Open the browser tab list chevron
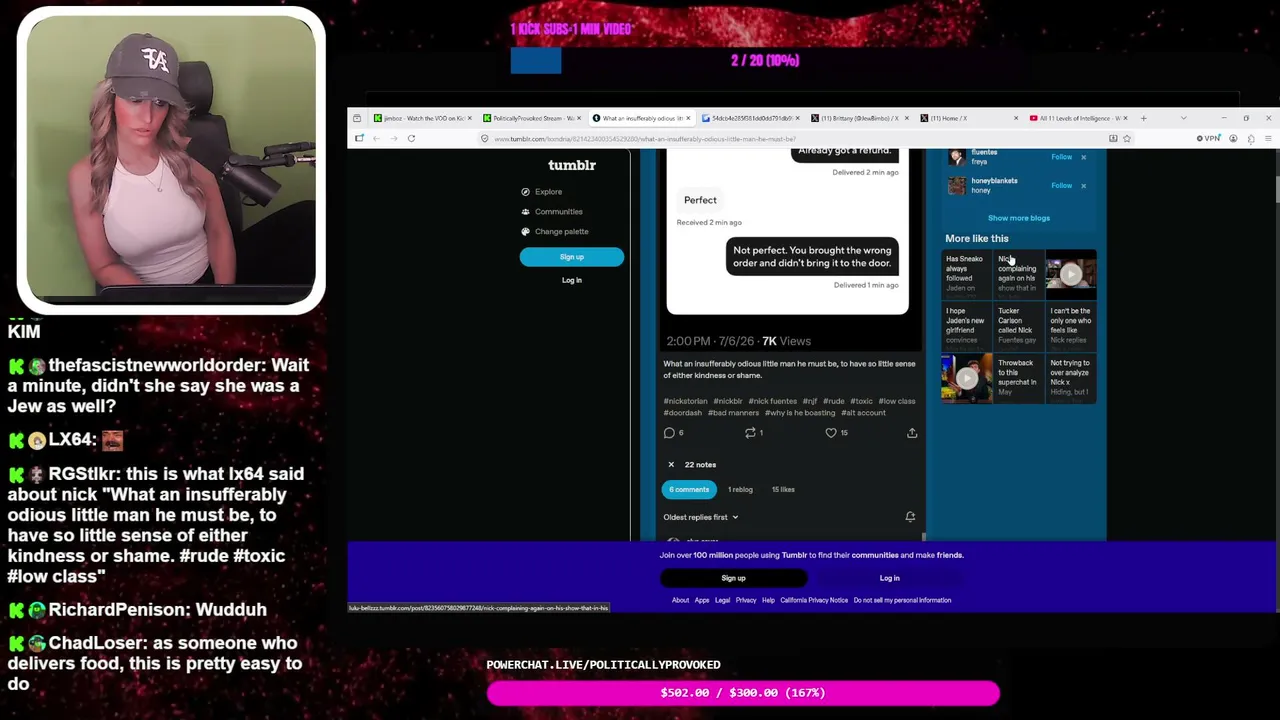This screenshot has width=1280, height=720. 1184,118
